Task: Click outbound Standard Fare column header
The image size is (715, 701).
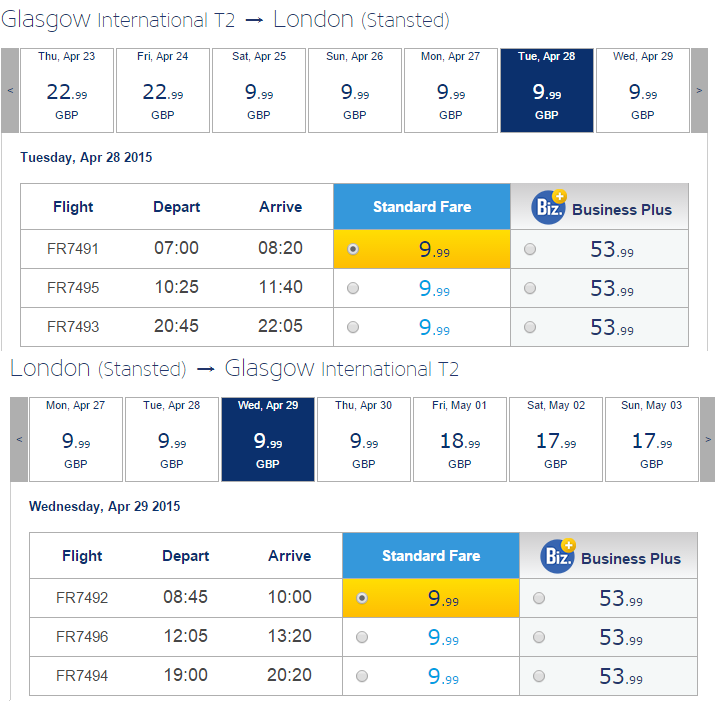Action: click(422, 207)
